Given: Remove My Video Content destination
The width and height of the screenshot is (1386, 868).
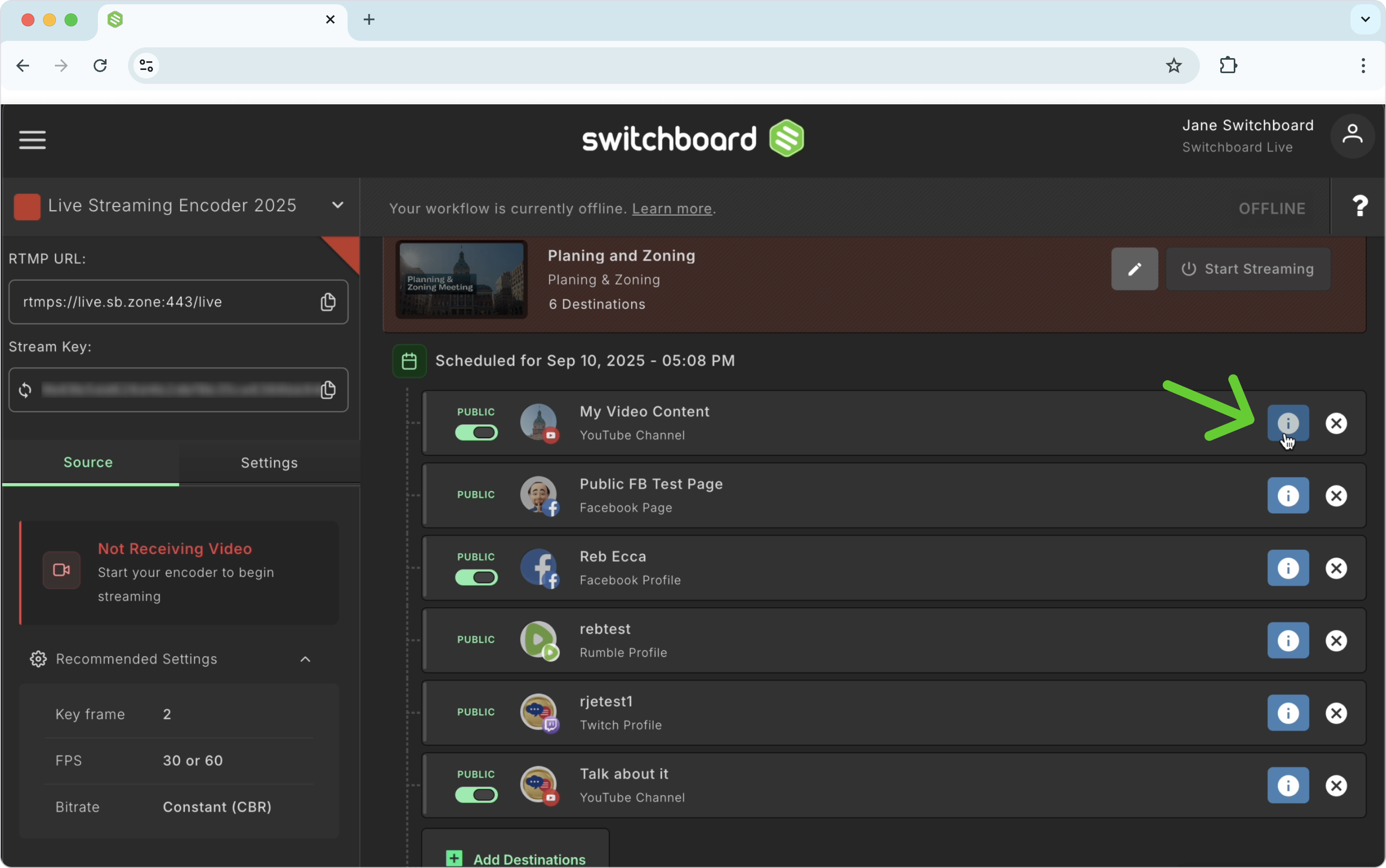Looking at the screenshot, I should tap(1336, 423).
